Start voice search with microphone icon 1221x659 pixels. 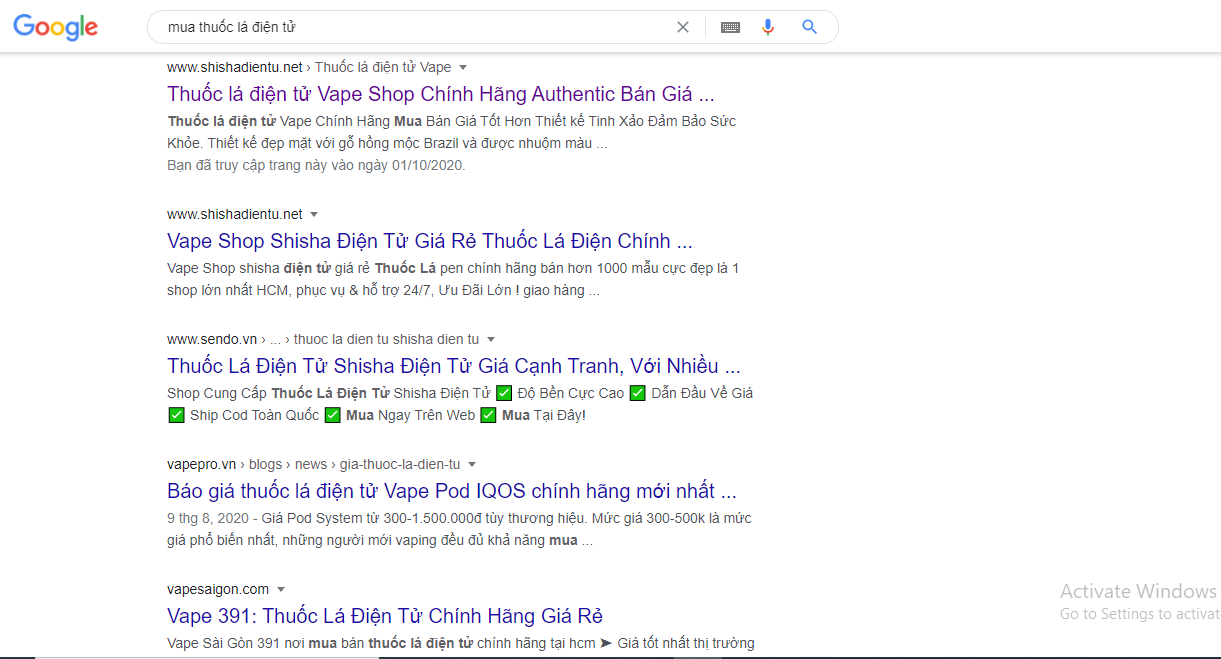coord(768,27)
